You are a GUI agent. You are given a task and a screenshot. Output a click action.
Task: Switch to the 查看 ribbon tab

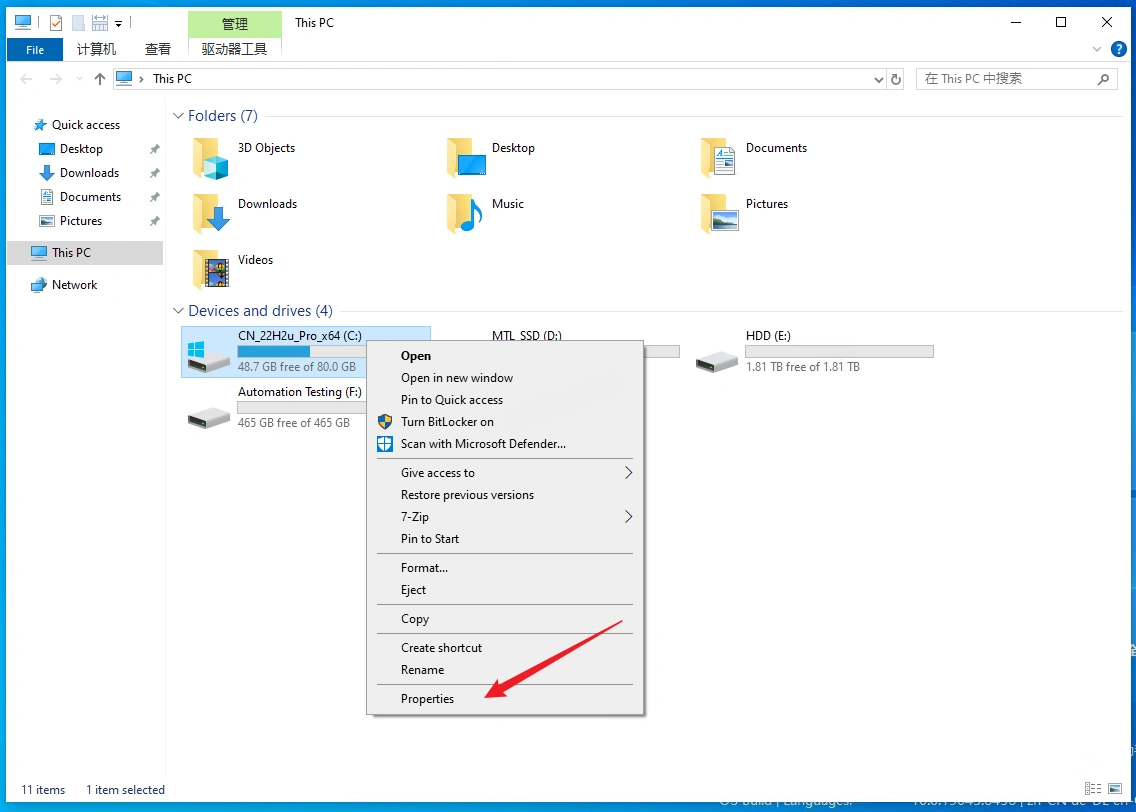coord(157,49)
